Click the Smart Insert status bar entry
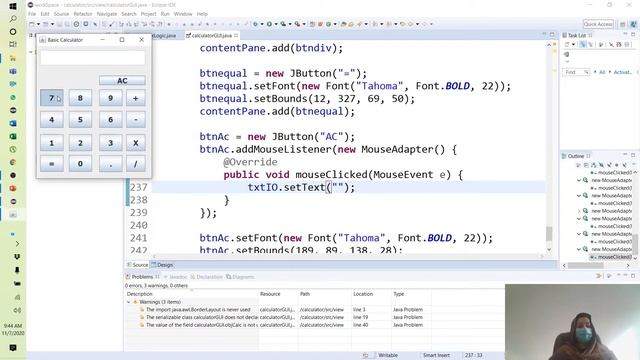This screenshot has width=640, height=360. click(x=436, y=356)
